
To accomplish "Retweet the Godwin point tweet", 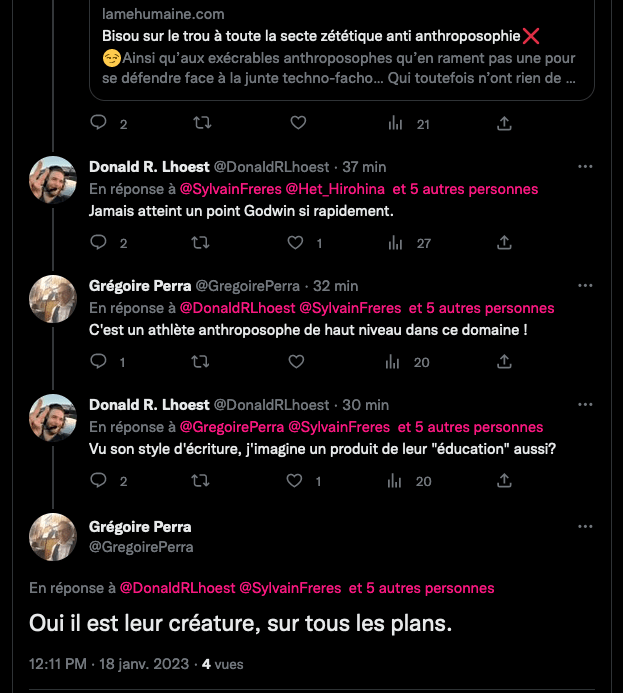I will click(201, 243).
